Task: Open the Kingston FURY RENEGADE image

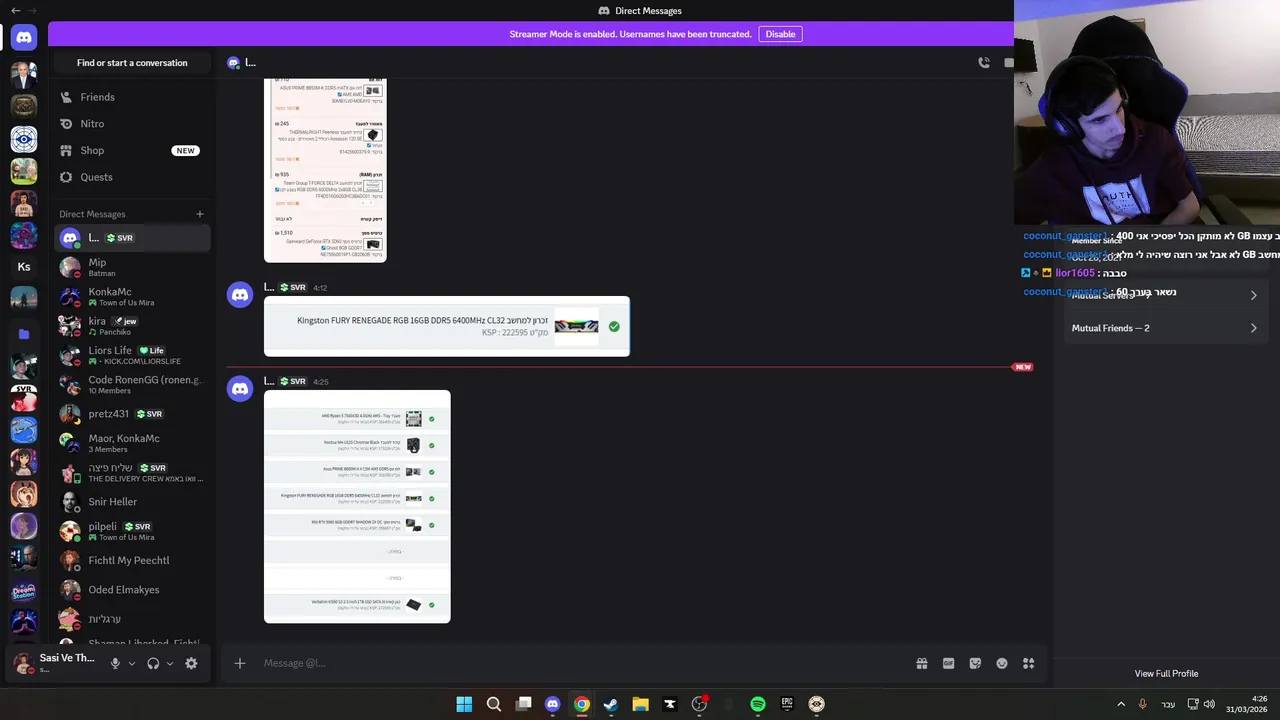Action: (x=447, y=326)
